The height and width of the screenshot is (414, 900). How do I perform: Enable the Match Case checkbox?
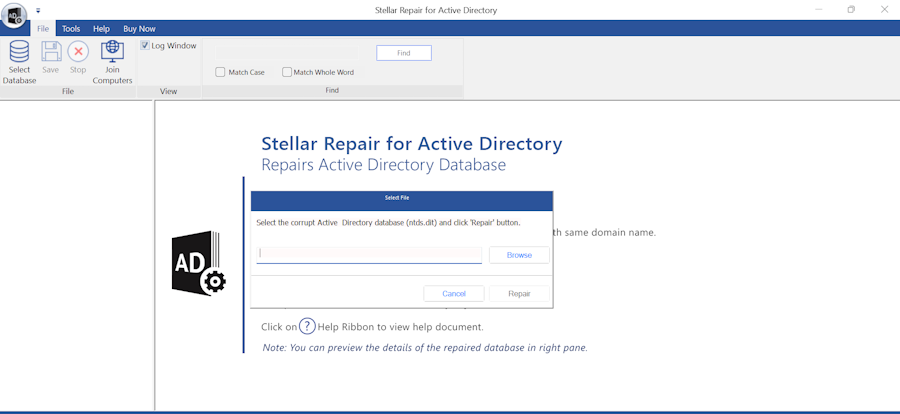pos(220,72)
